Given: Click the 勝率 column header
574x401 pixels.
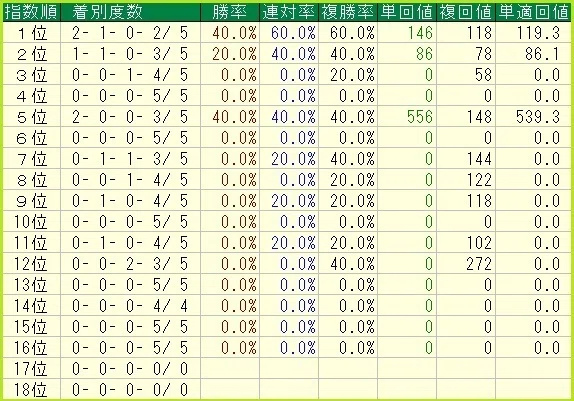Looking at the screenshot, I should (x=230, y=12).
